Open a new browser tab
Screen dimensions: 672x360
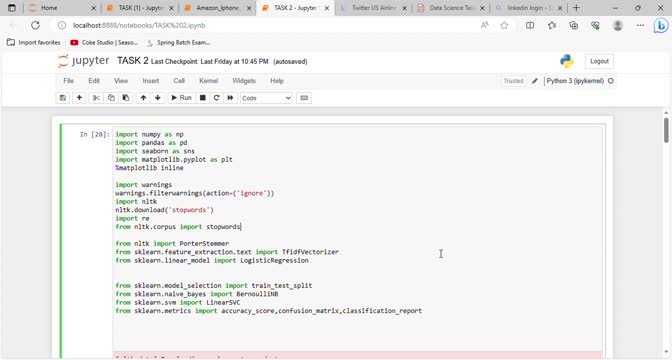(x=576, y=8)
